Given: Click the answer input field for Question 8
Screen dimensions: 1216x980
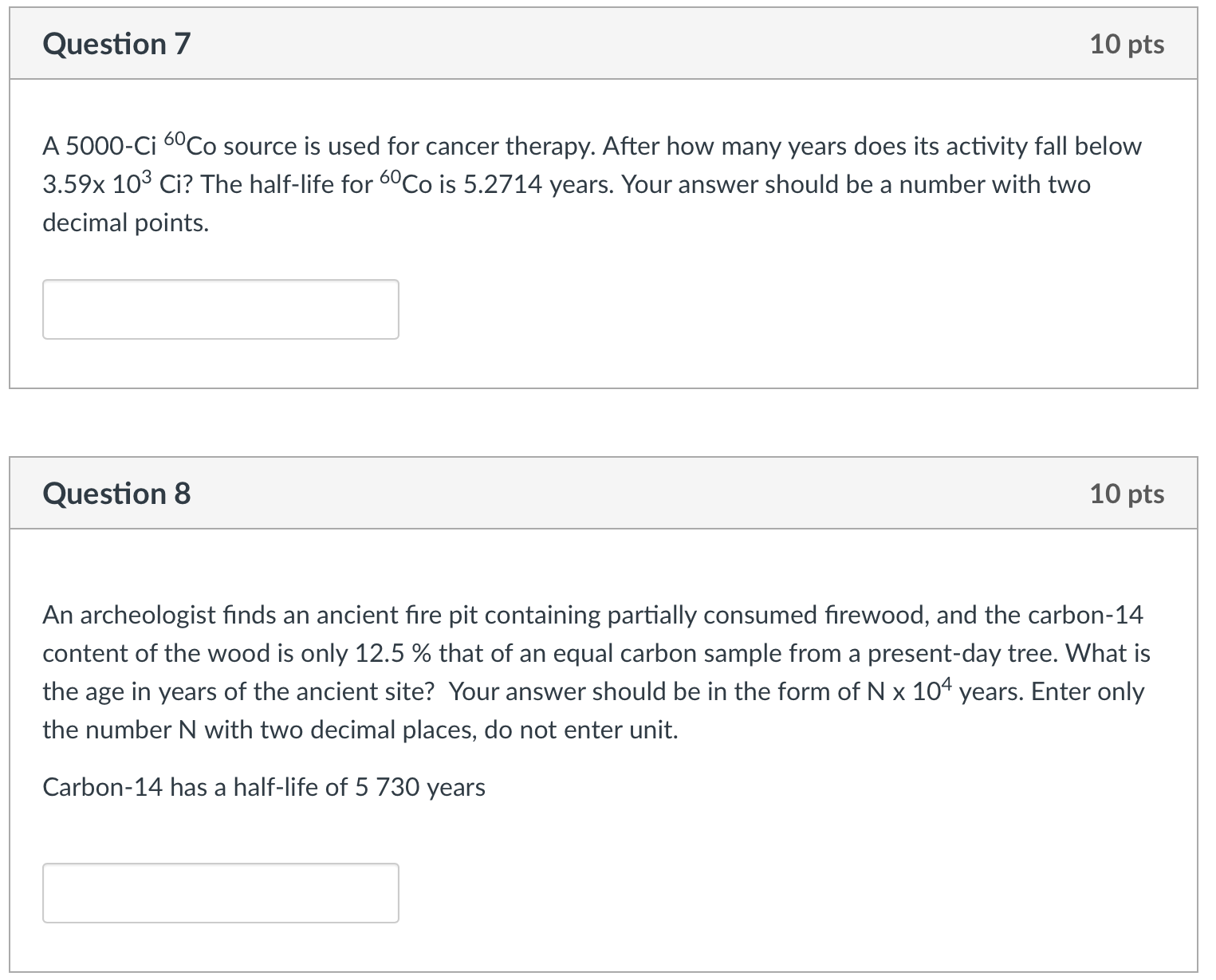Looking at the screenshot, I should tap(220, 892).
